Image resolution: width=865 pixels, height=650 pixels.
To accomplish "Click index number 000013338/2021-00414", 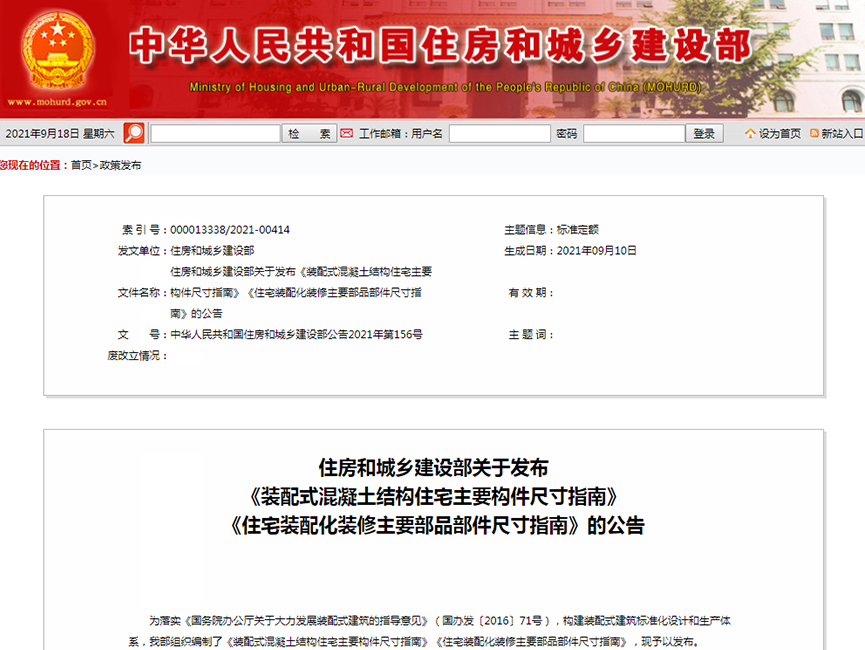I will [x=230, y=230].
